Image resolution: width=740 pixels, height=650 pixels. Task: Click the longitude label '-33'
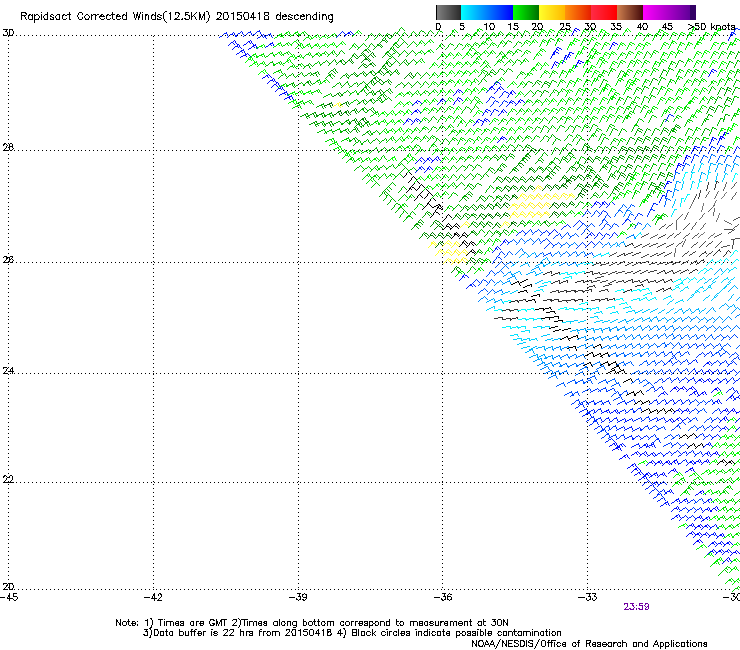tap(588, 597)
